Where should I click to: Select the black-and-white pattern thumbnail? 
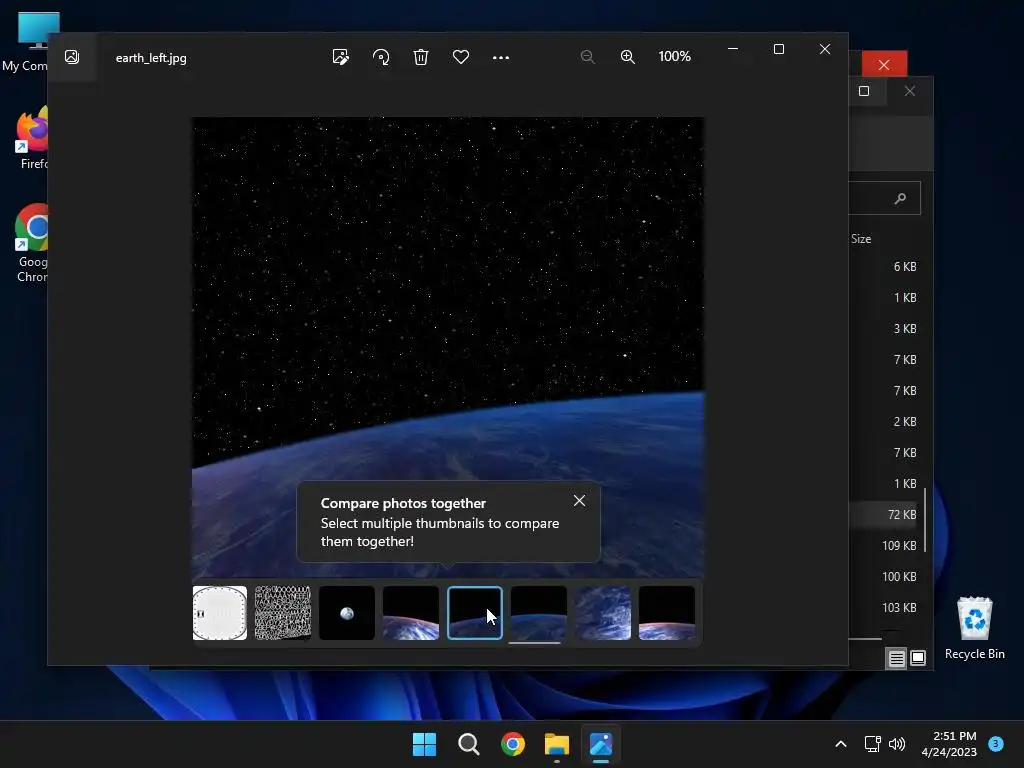click(283, 613)
